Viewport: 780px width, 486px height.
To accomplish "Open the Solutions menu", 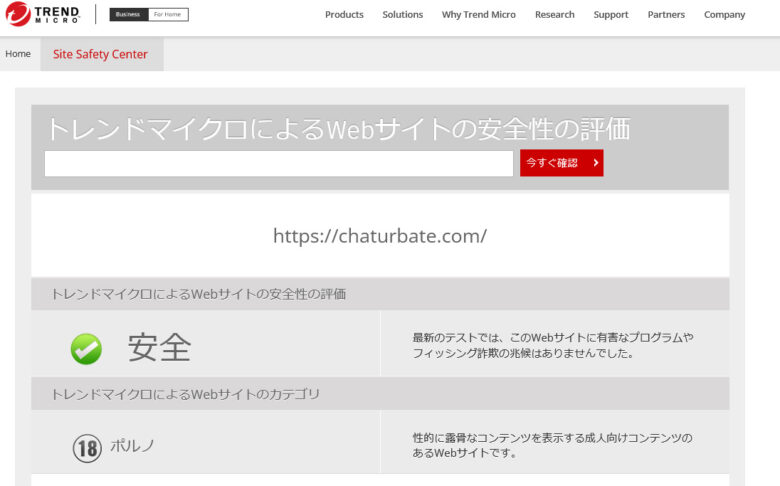I will coord(402,15).
